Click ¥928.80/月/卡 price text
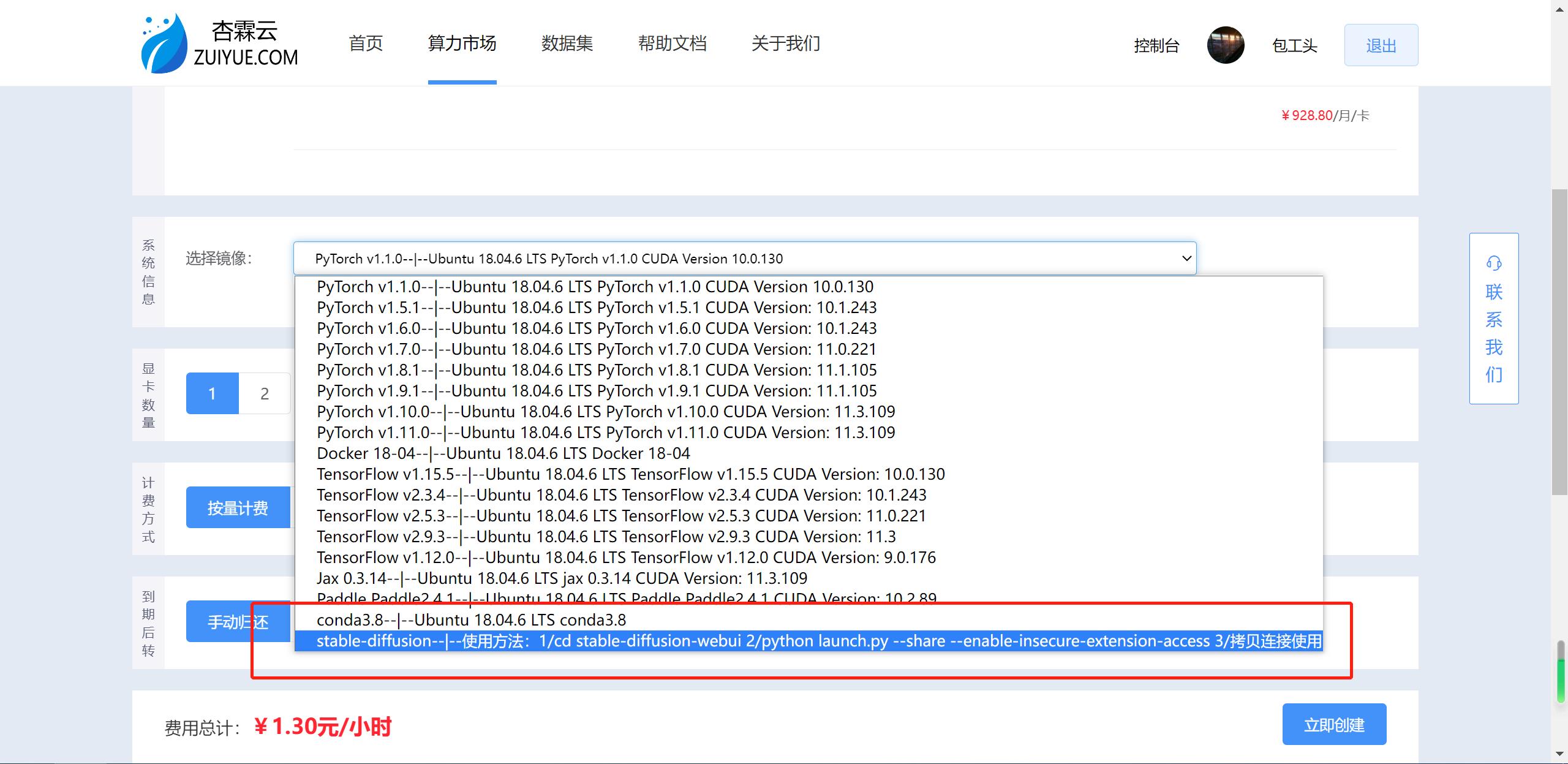1568x764 pixels. [1325, 115]
